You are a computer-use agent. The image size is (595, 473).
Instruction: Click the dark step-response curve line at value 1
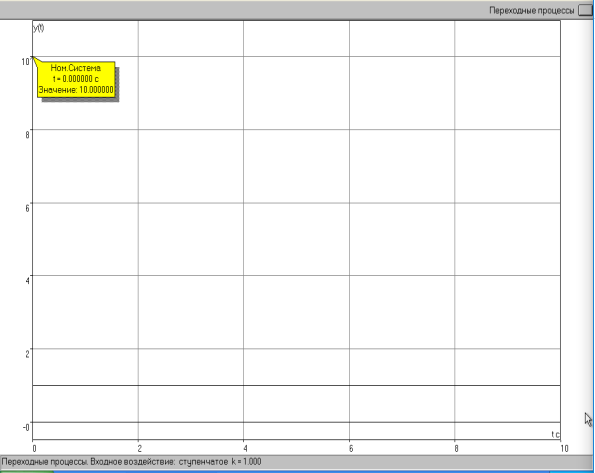pos(296,385)
